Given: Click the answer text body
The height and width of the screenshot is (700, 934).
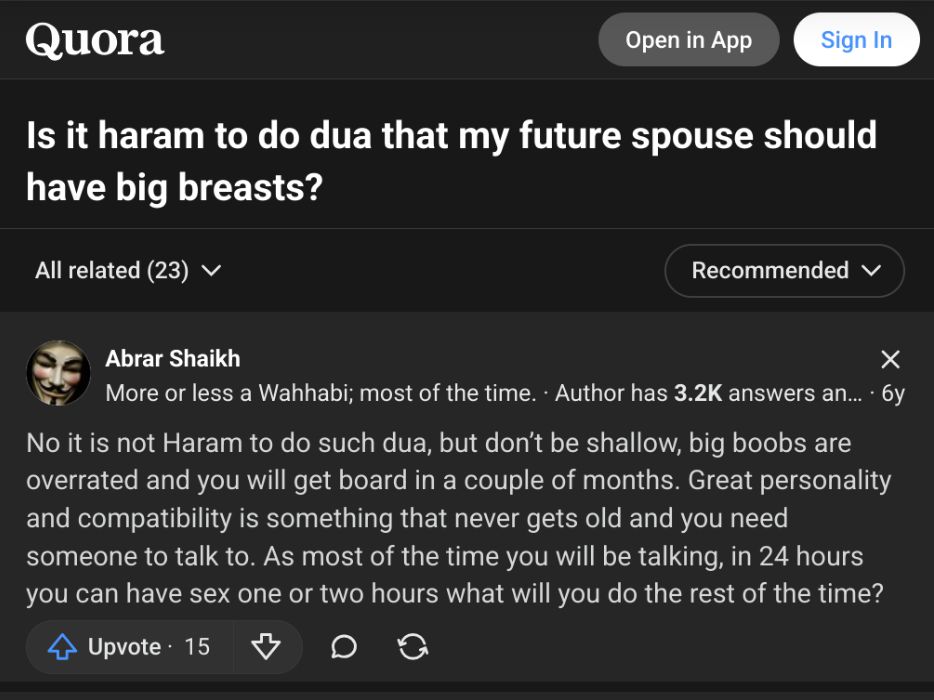Looking at the screenshot, I should coord(456,518).
